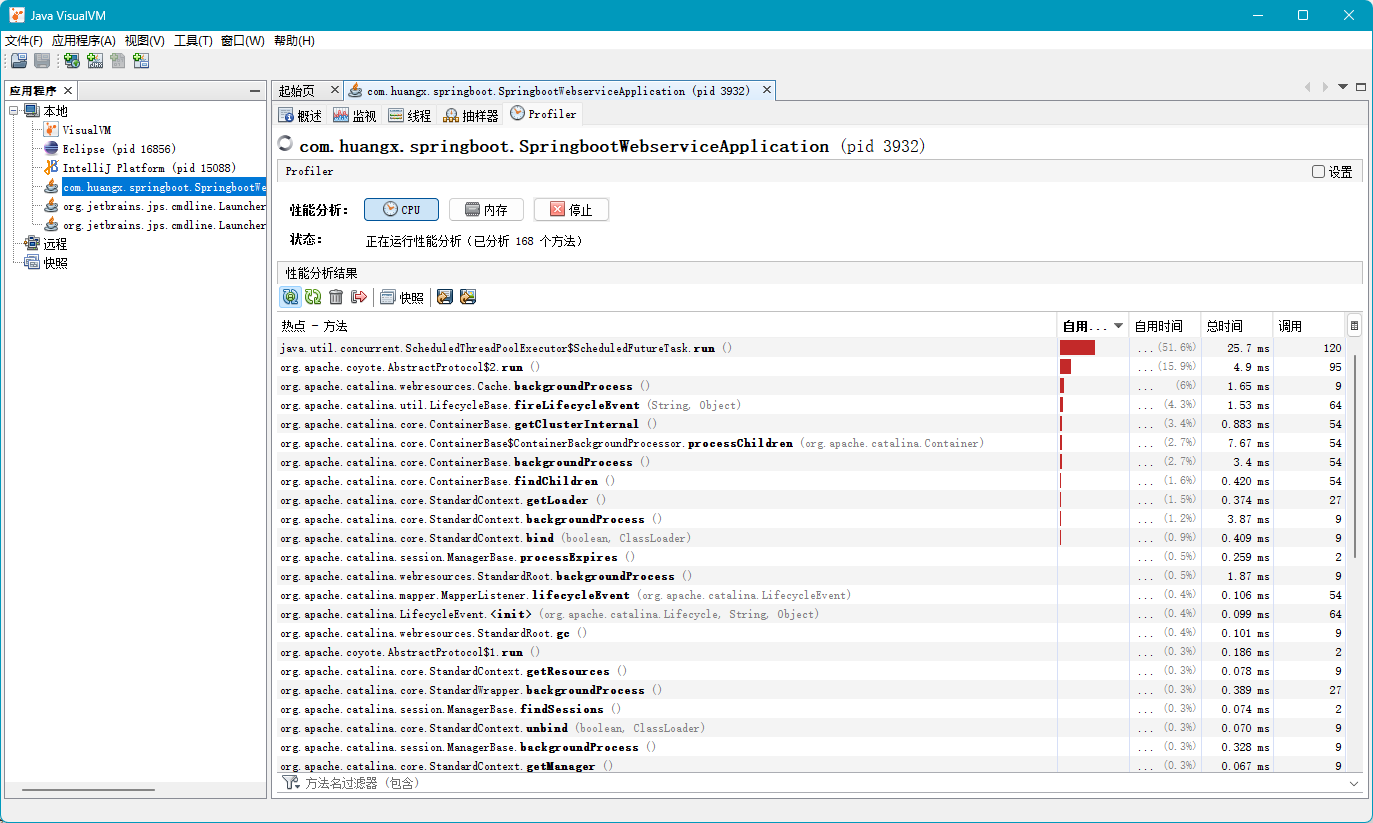
Task: Collapse the 本地 tree node
Action: pos(14,111)
